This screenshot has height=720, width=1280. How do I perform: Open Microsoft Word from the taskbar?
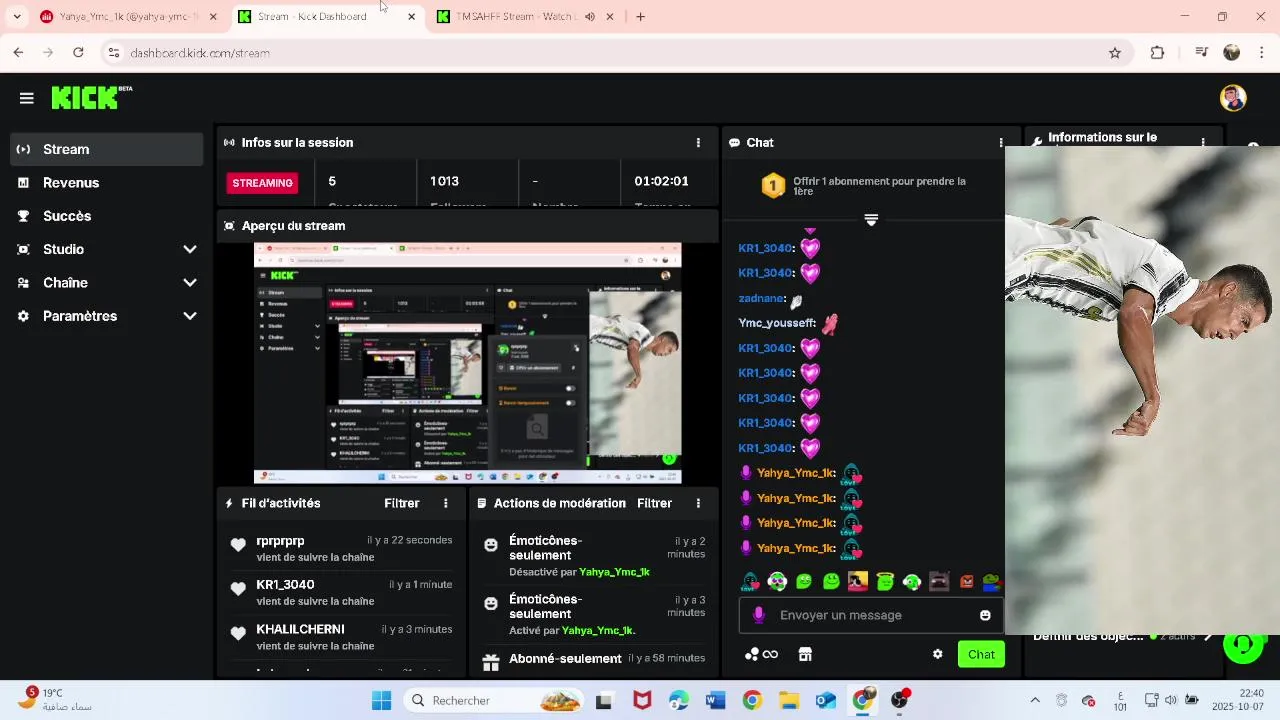715,700
